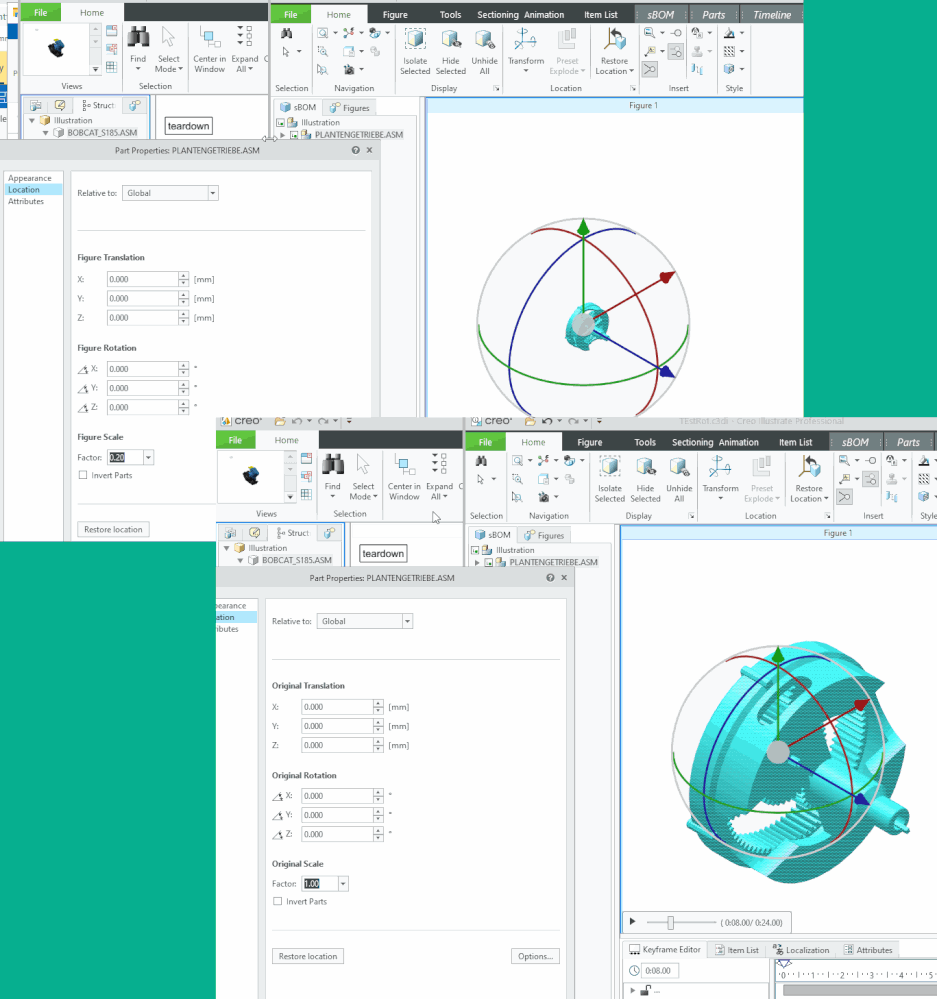Screen dimensions: 937x999
Task: Collapse BOBCAT_S185.ASM node in upper structure tree
Action: tap(45, 133)
